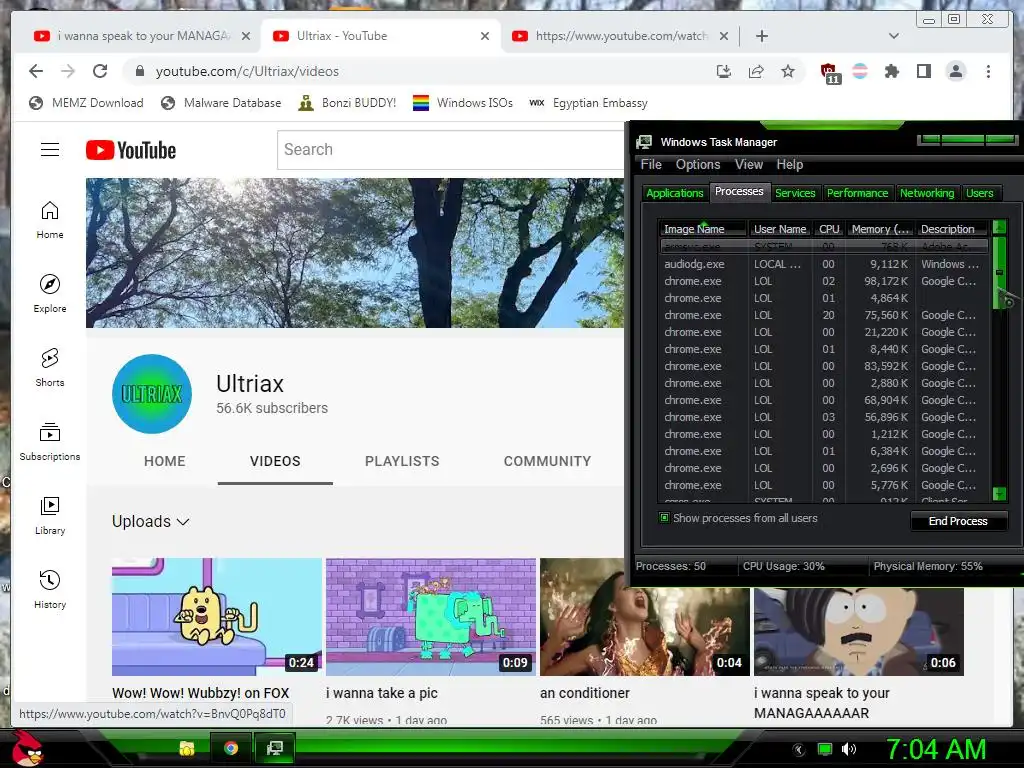Open Task Manager Help menu
Viewport: 1024px width, 768px height.
tap(790, 165)
